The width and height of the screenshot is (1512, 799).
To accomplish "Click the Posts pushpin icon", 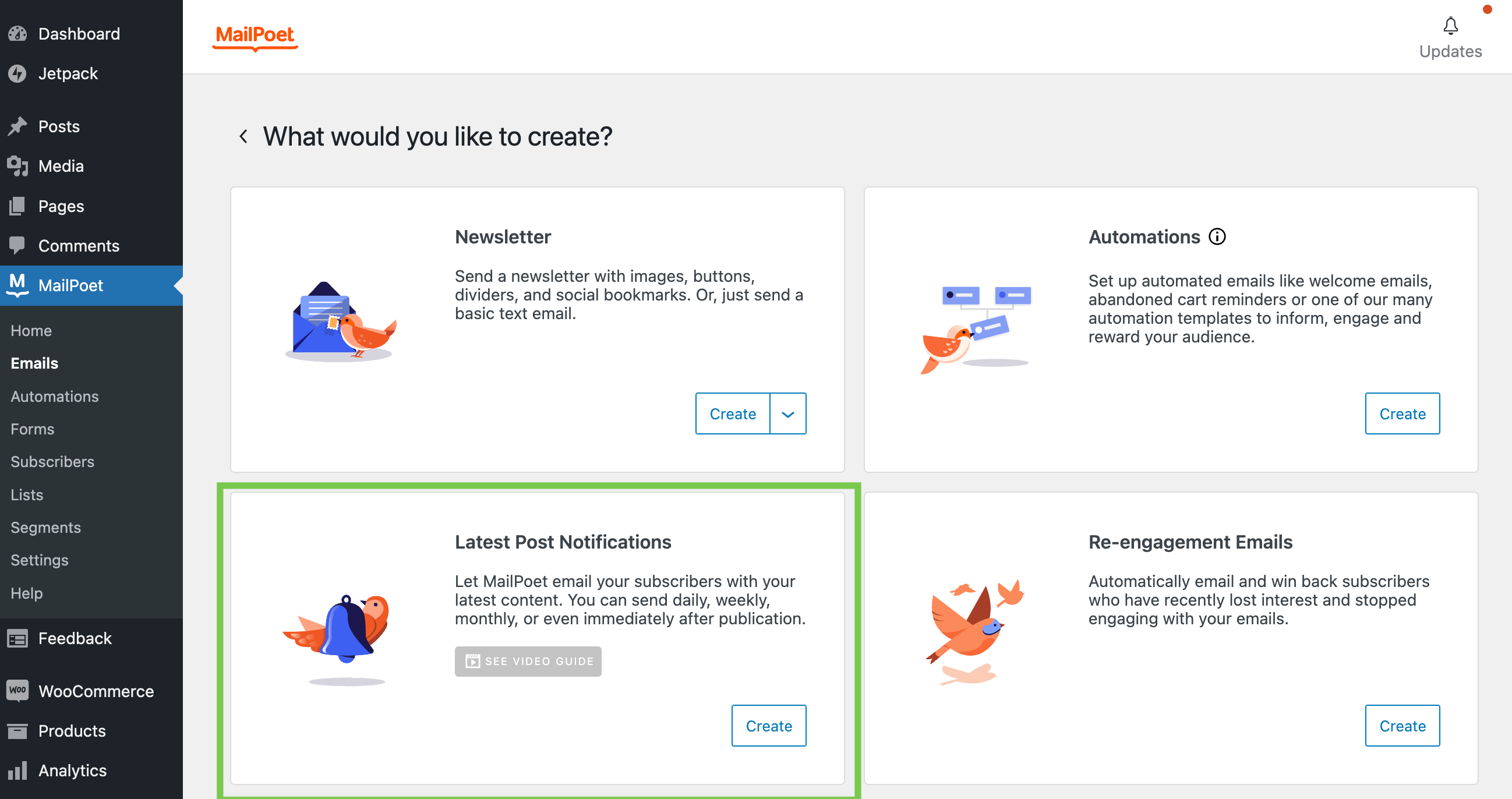I will click(x=17, y=126).
